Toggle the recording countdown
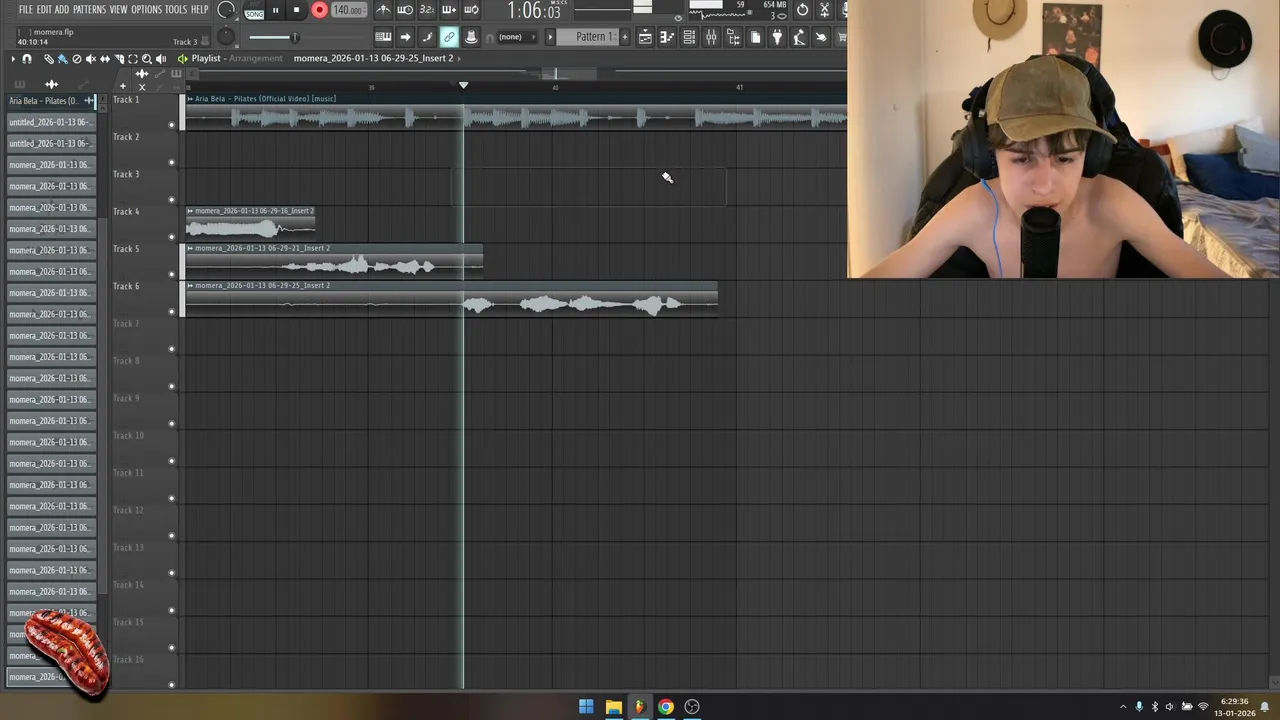 point(427,10)
